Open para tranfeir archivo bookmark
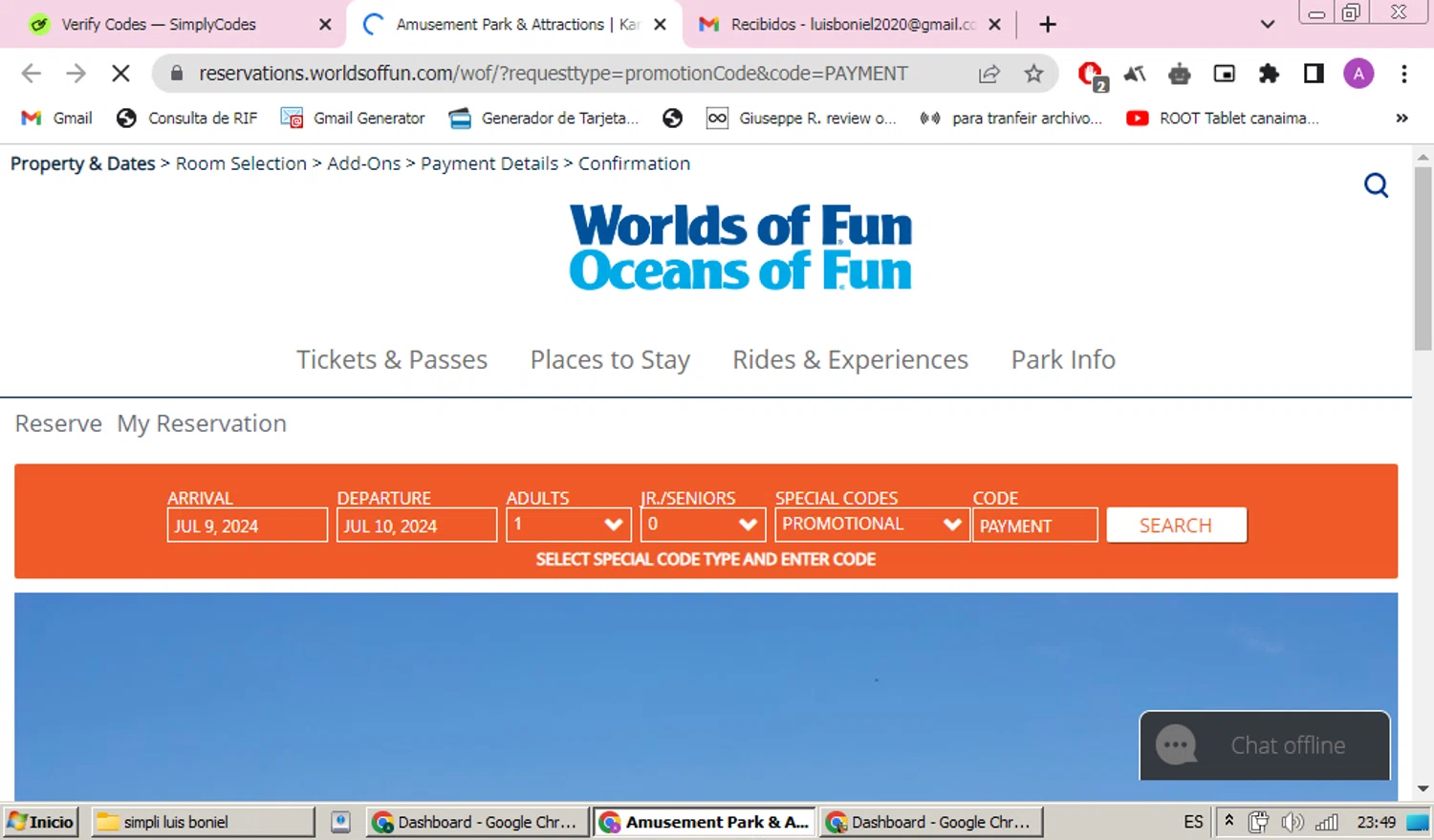This screenshot has height=840, width=1434. 1010,118
